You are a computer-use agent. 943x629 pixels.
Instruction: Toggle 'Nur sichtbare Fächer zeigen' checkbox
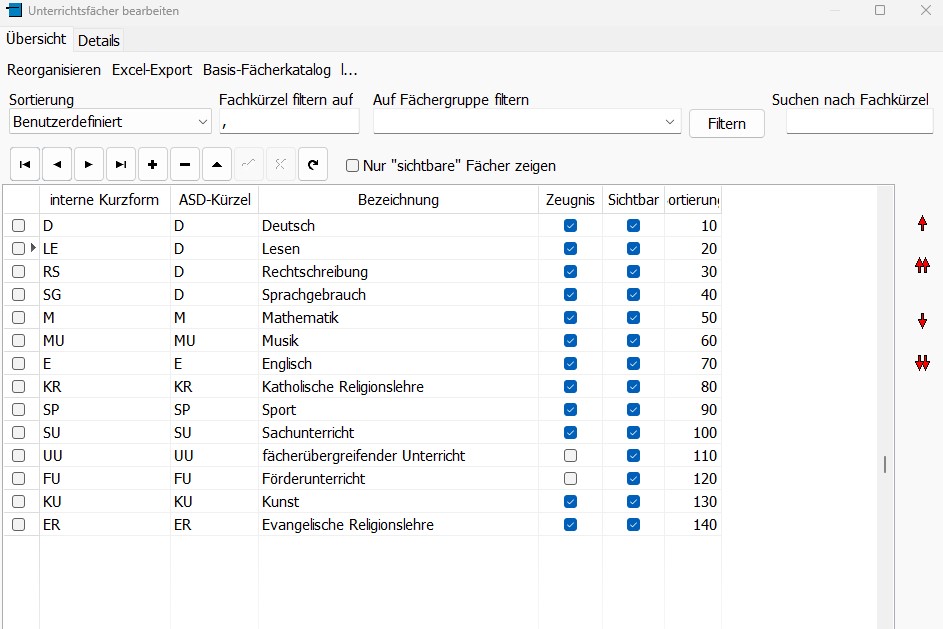coord(352,165)
